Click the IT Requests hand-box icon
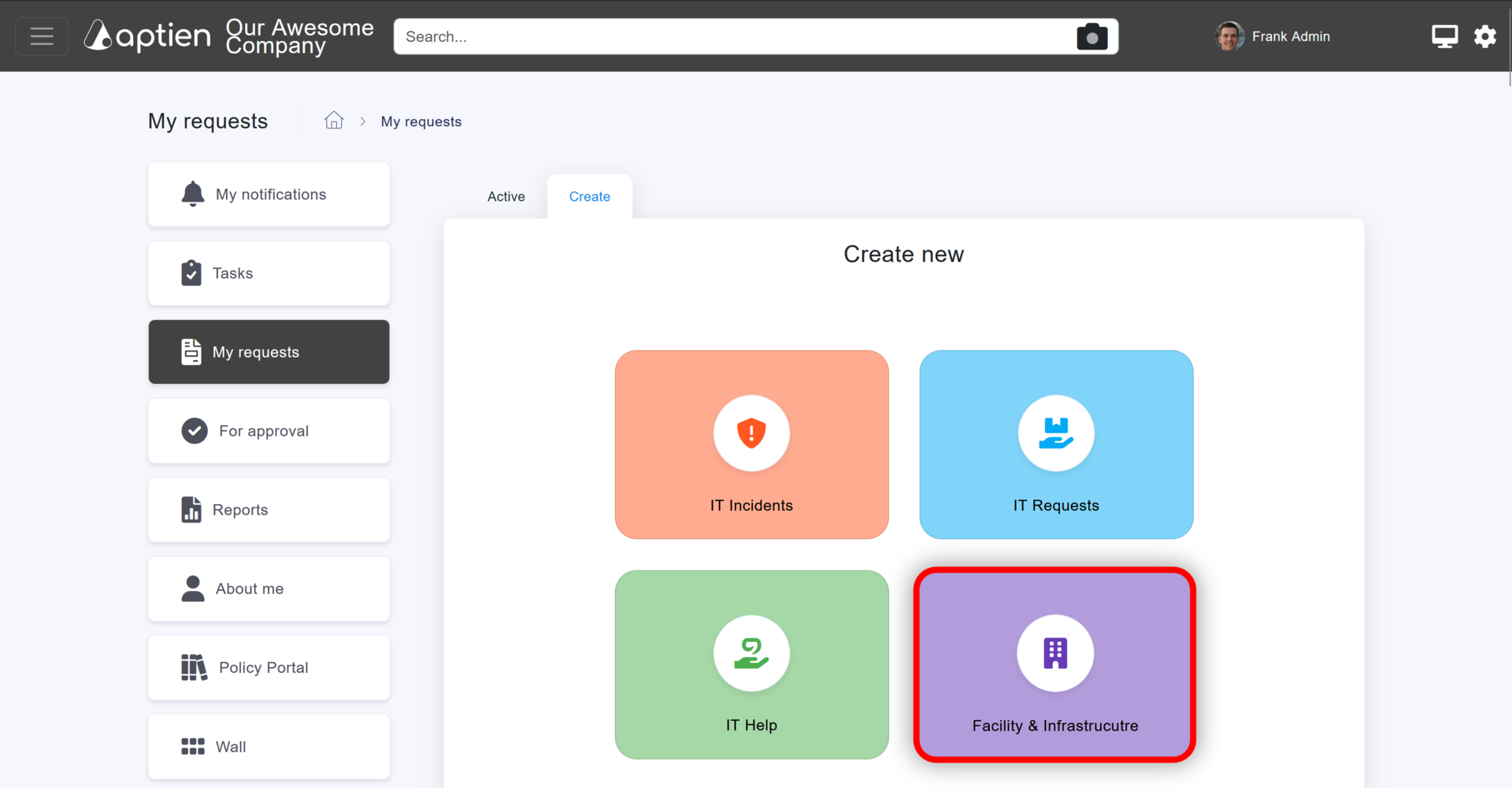The height and width of the screenshot is (791, 1512). pos(1055,433)
